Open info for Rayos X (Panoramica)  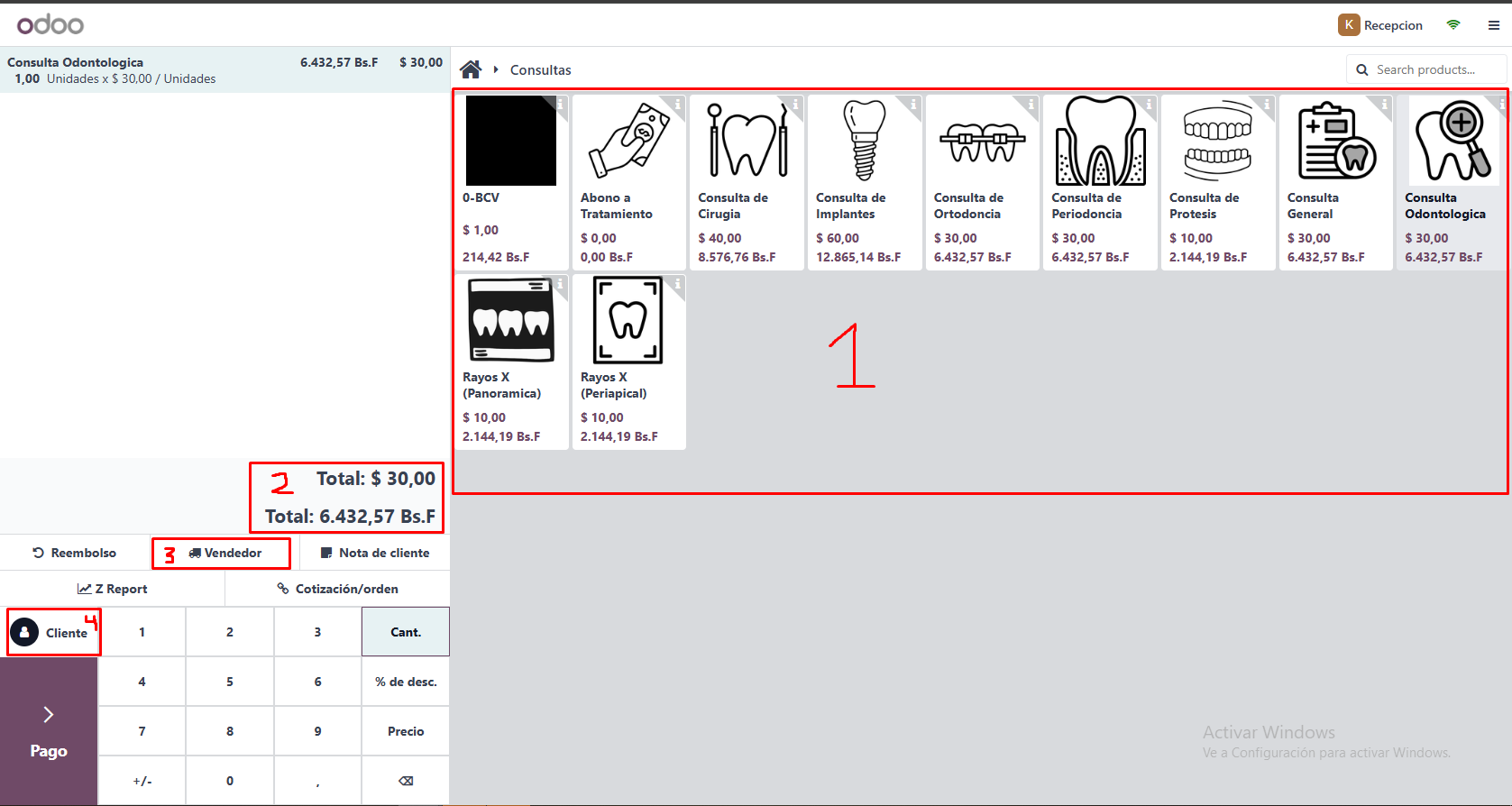(x=561, y=283)
